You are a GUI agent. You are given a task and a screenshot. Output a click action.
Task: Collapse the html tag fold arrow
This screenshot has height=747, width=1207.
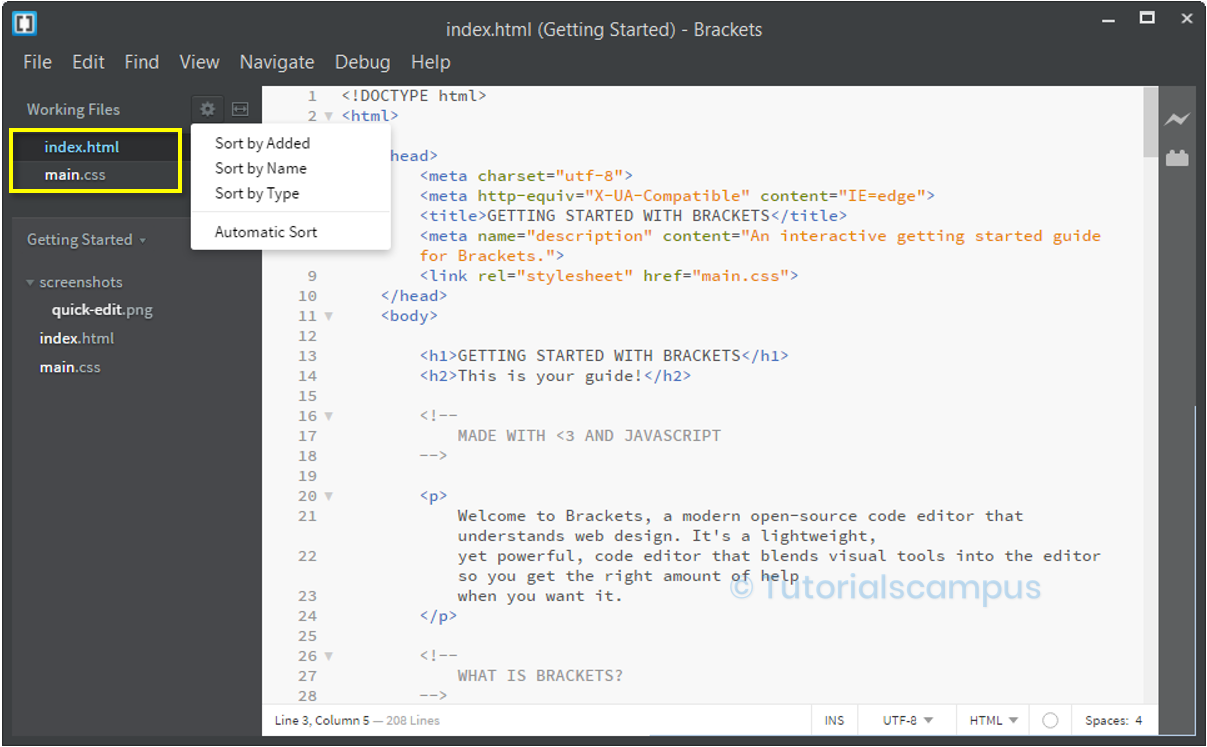click(329, 116)
